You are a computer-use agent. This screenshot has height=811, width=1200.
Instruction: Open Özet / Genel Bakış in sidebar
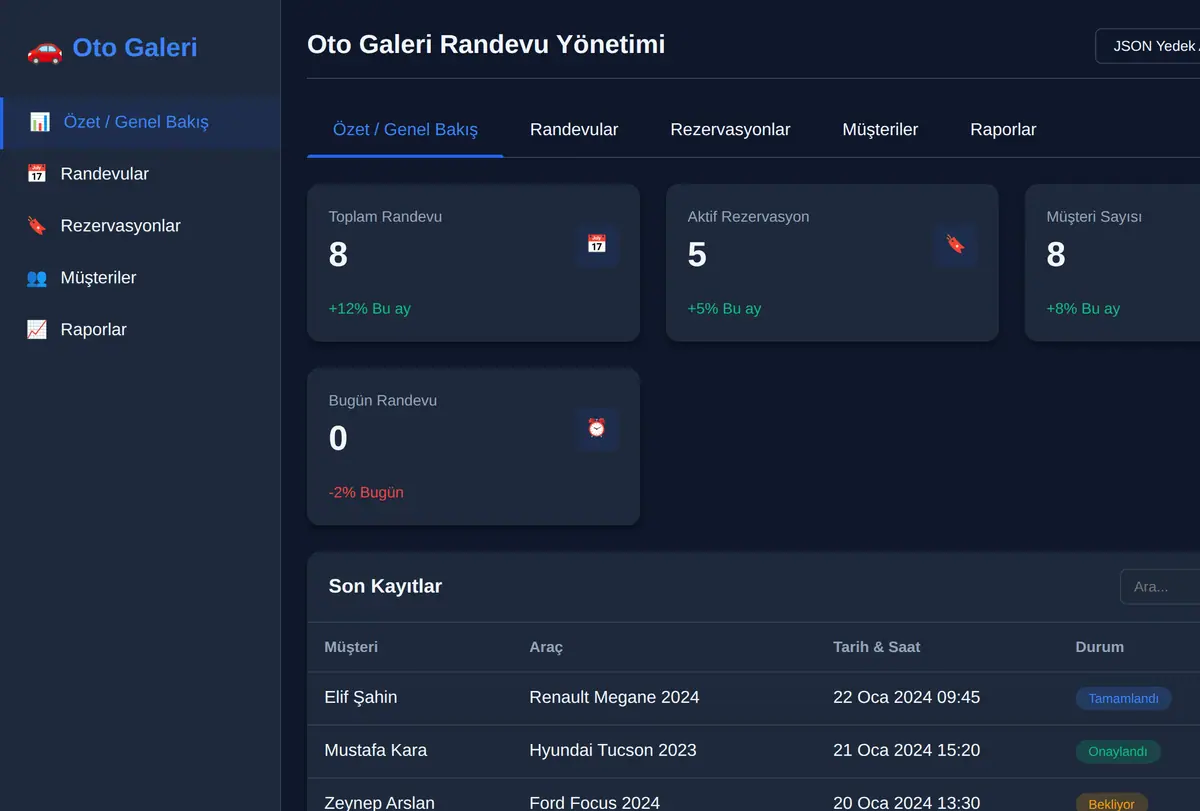point(140,122)
